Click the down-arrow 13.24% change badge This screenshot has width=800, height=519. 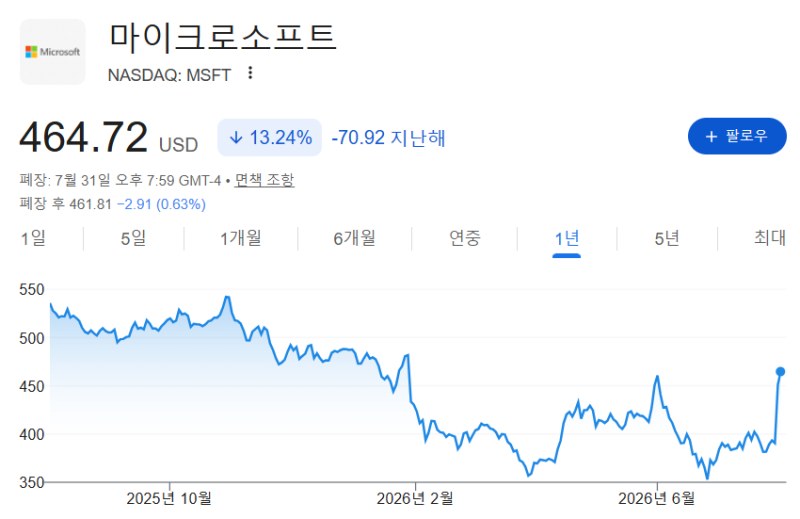click(x=269, y=137)
